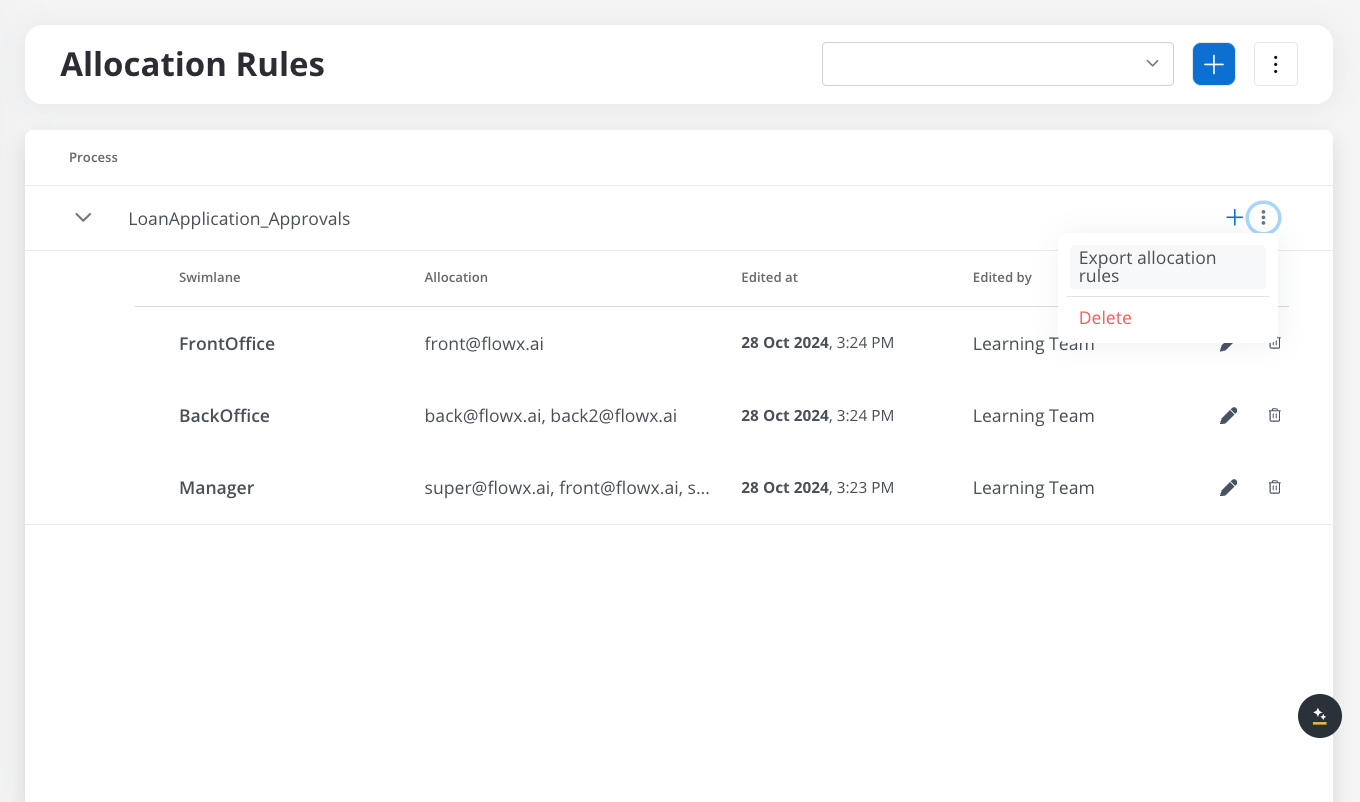Click the BackOffice swimlane name

click(224, 416)
